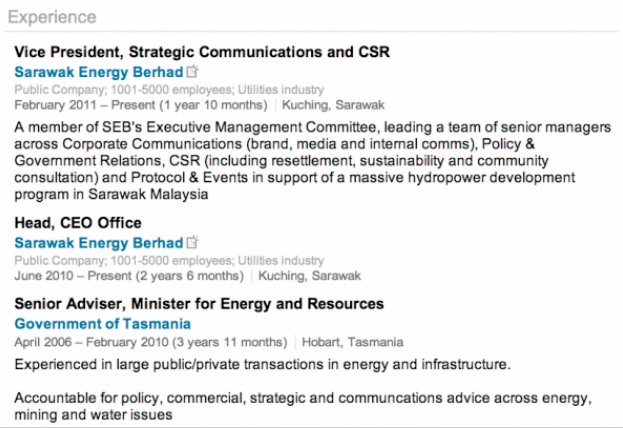Click Public Company details line under Head, CEO Office

(169, 260)
